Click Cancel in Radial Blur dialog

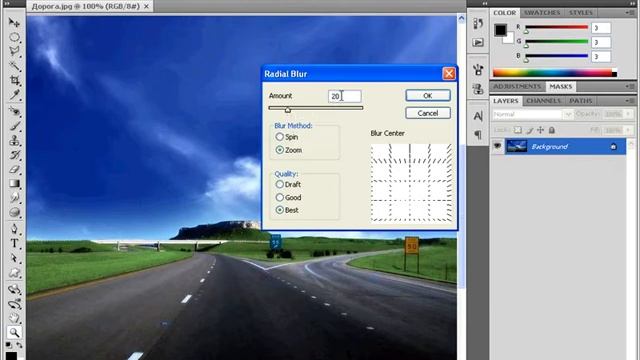coord(428,113)
